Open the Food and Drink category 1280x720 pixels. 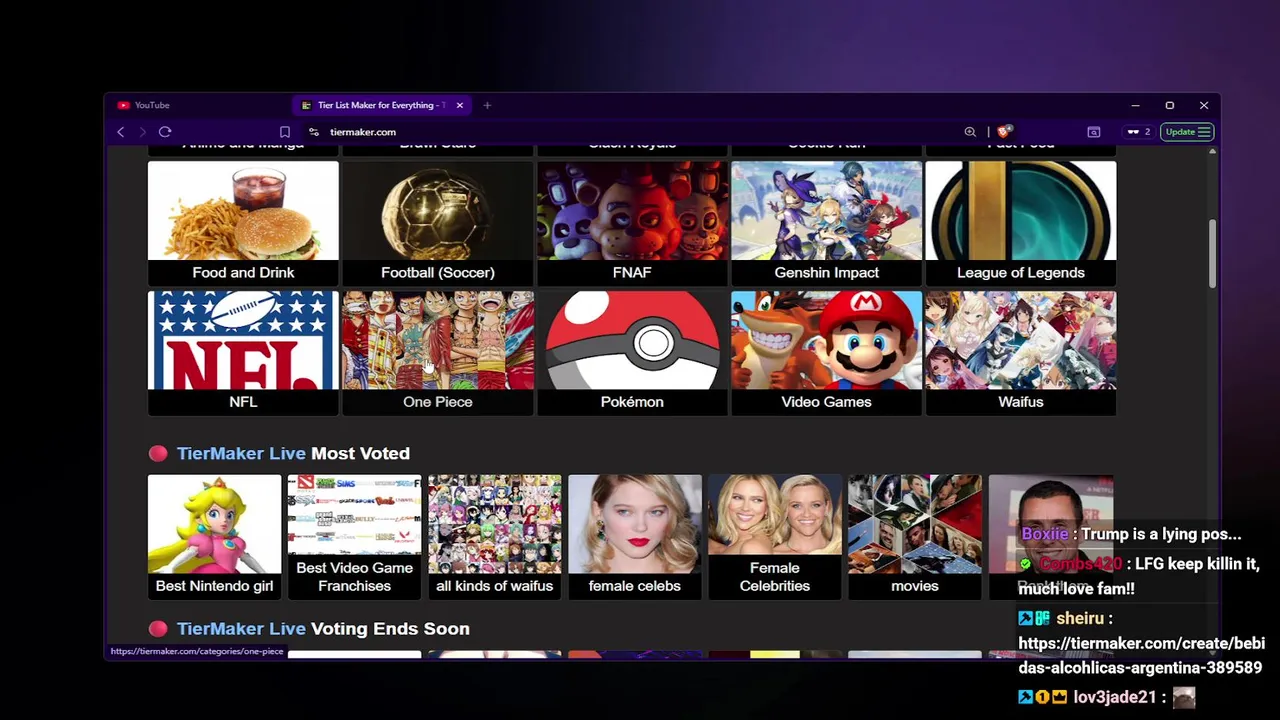click(243, 224)
